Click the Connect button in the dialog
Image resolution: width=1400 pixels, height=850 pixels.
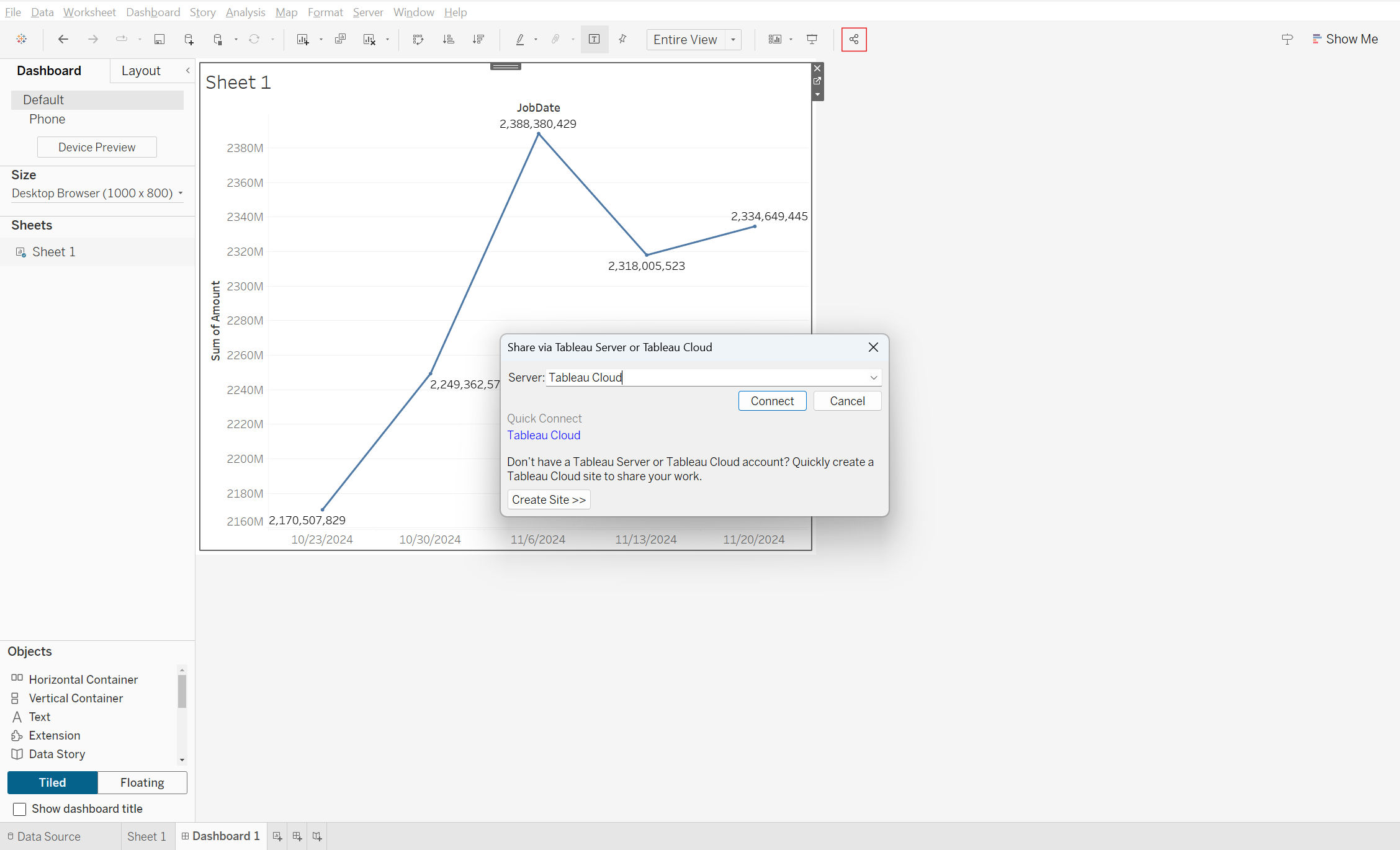(772, 401)
